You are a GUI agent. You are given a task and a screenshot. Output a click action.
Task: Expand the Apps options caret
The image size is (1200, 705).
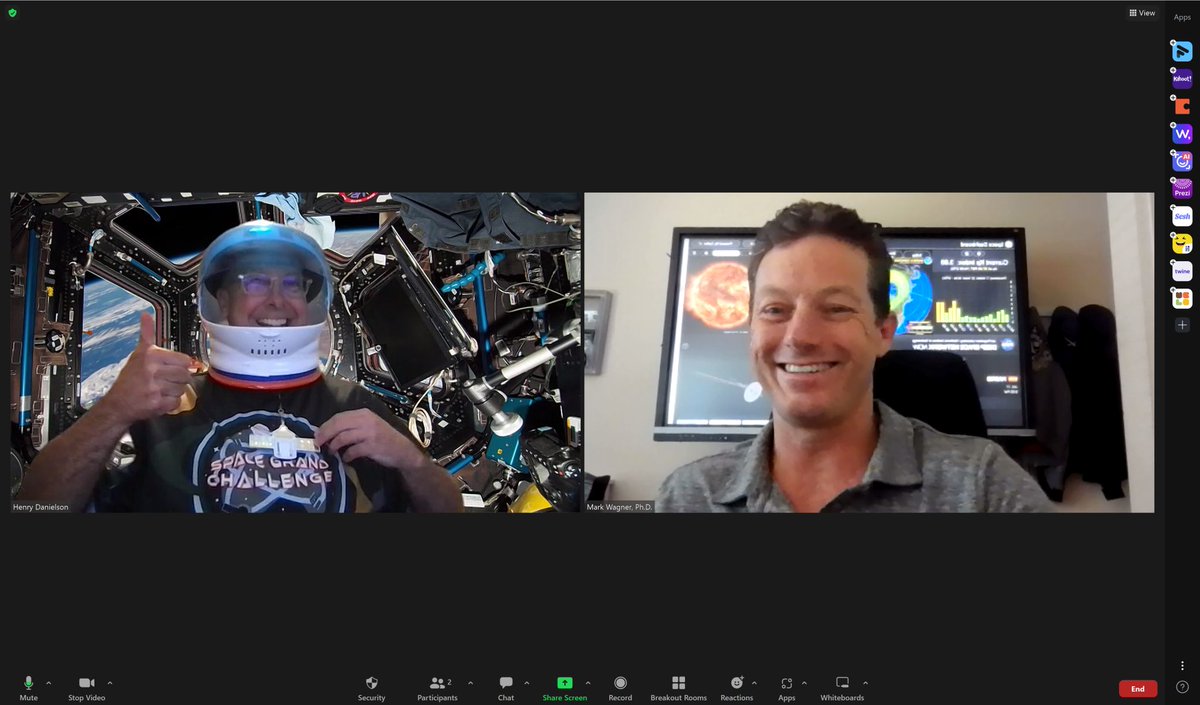804,683
